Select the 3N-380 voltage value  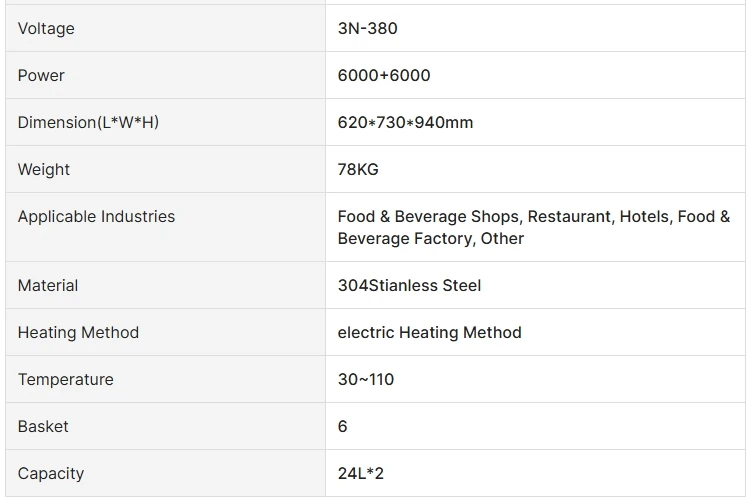point(367,28)
